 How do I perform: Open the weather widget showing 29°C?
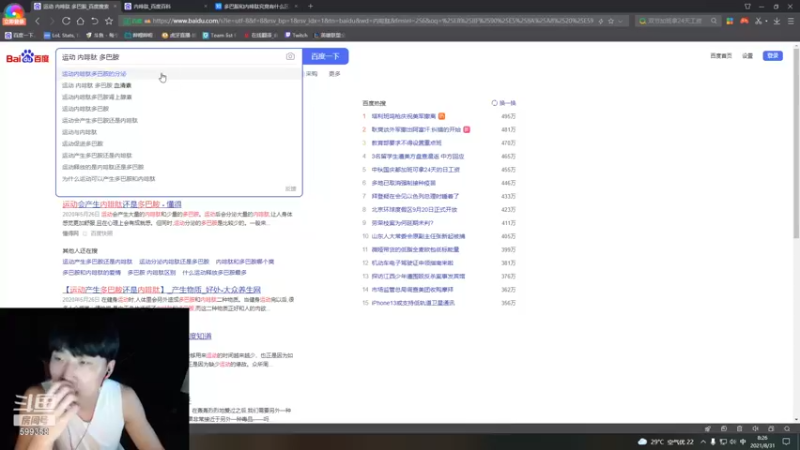666,442
